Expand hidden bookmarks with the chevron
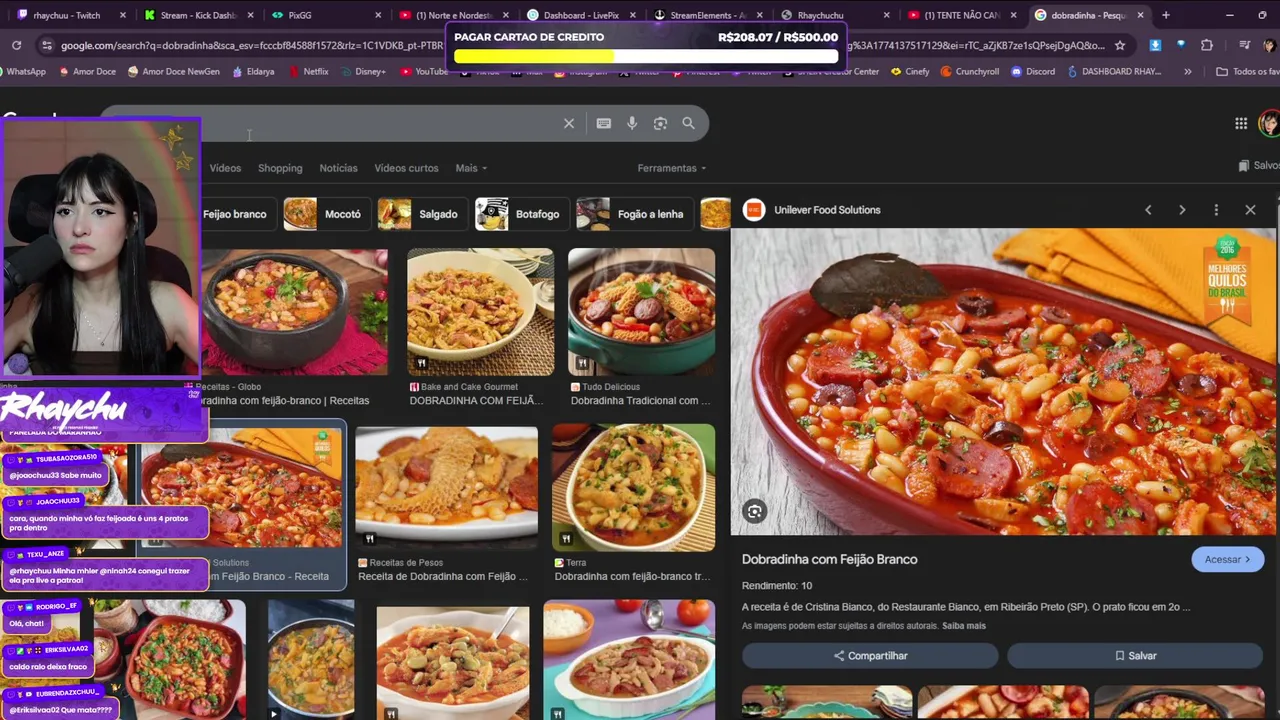This screenshot has width=1280, height=720. point(1187,71)
